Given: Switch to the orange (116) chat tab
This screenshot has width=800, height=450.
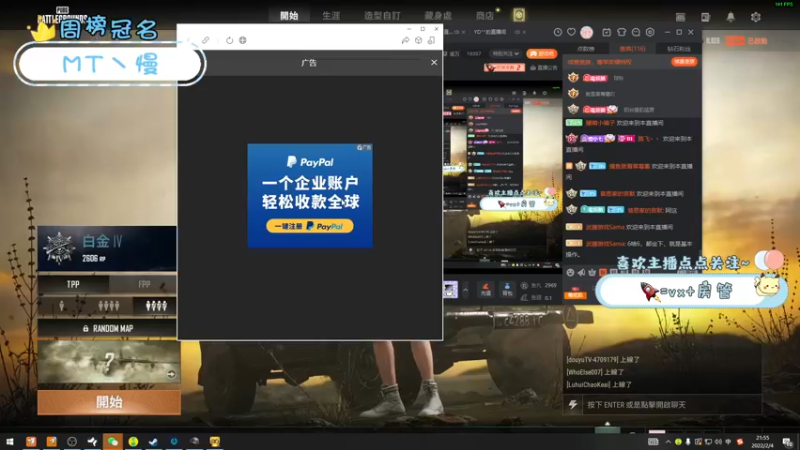Looking at the screenshot, I should pos(632,49).
